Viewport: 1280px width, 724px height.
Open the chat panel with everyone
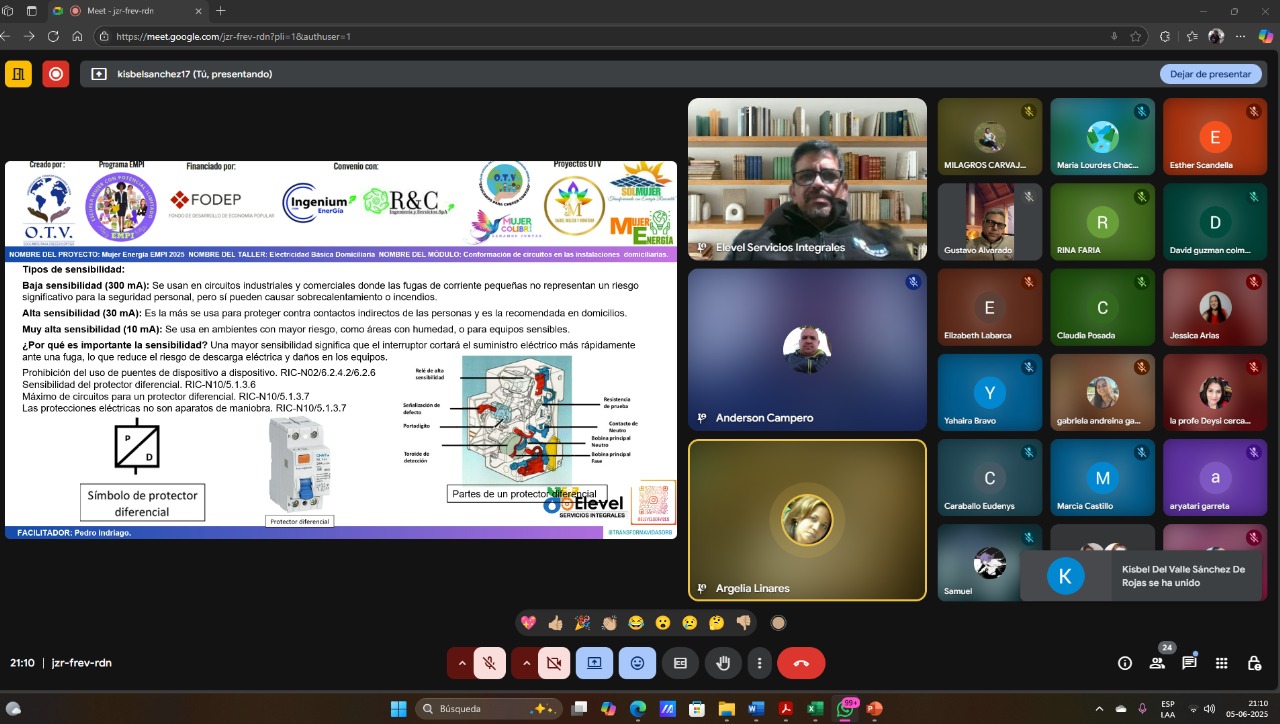click(1189, 663)
